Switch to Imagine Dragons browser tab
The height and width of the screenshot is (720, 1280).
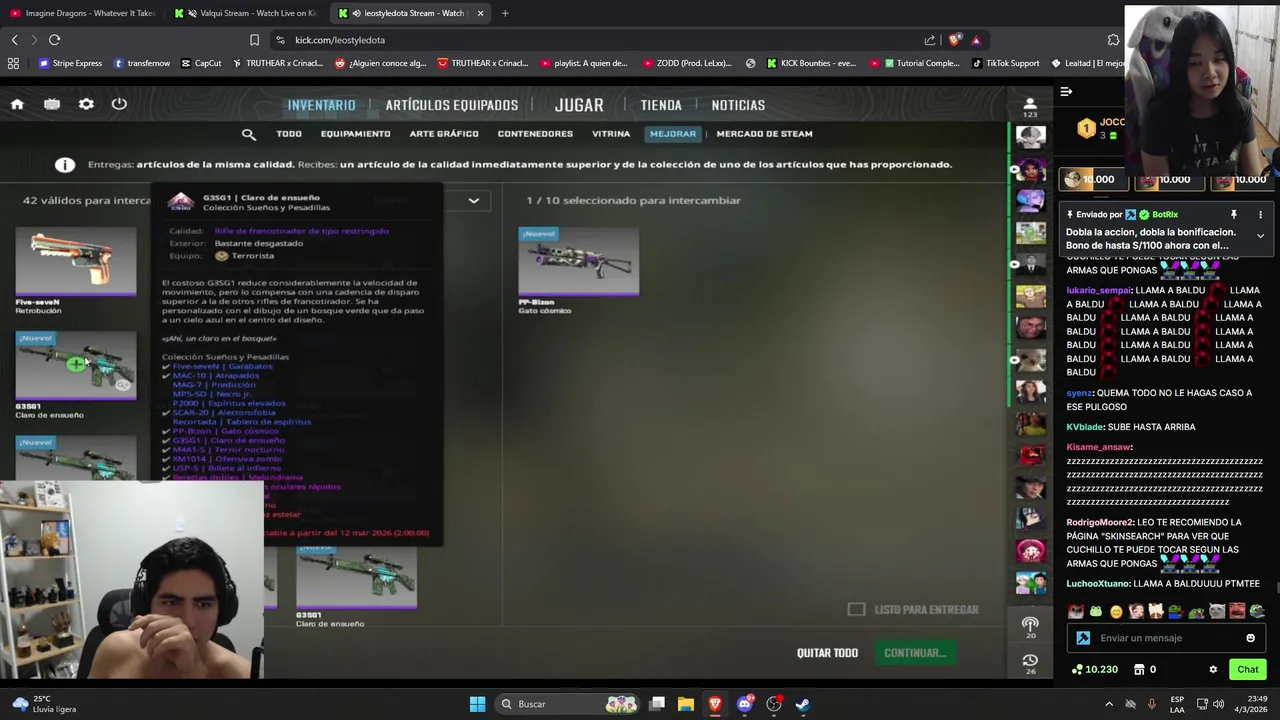tap(84, 13)
